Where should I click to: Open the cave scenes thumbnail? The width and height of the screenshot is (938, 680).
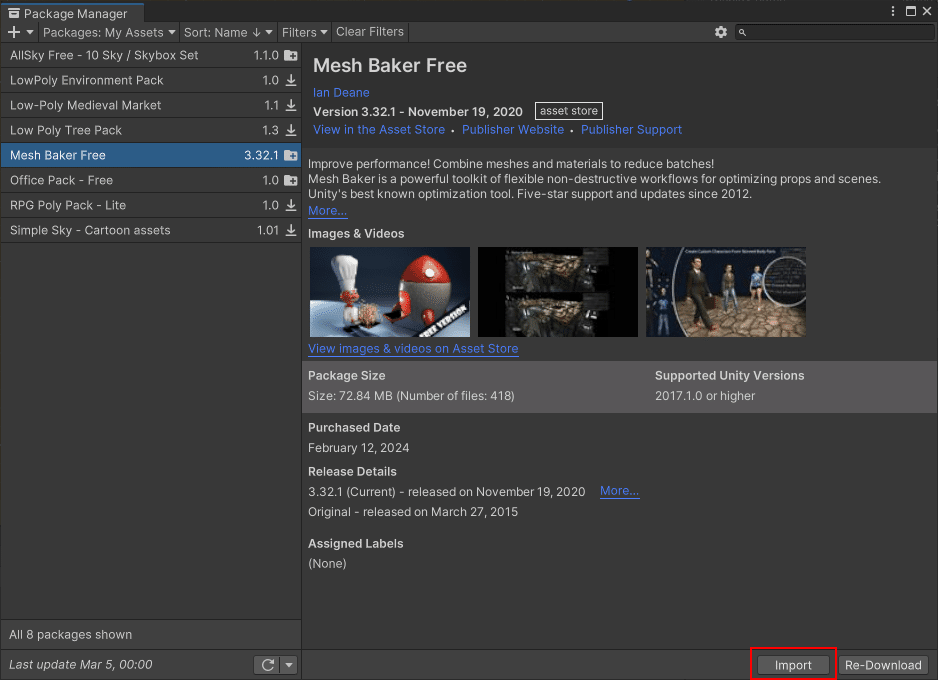click(x=558, y=292)
